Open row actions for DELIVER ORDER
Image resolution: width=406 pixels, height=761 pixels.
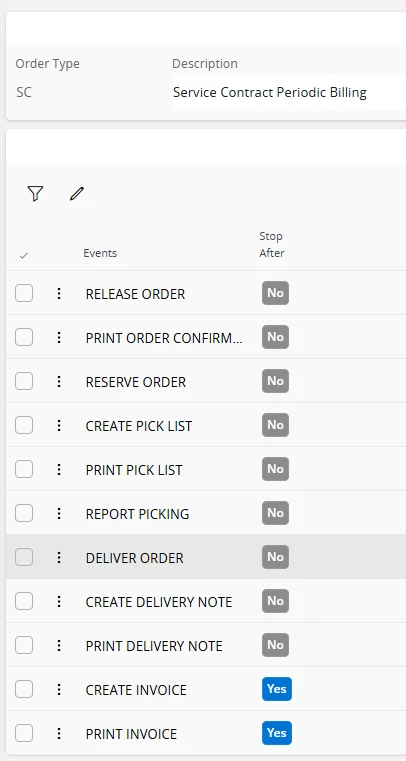click(x=59, y=557)
